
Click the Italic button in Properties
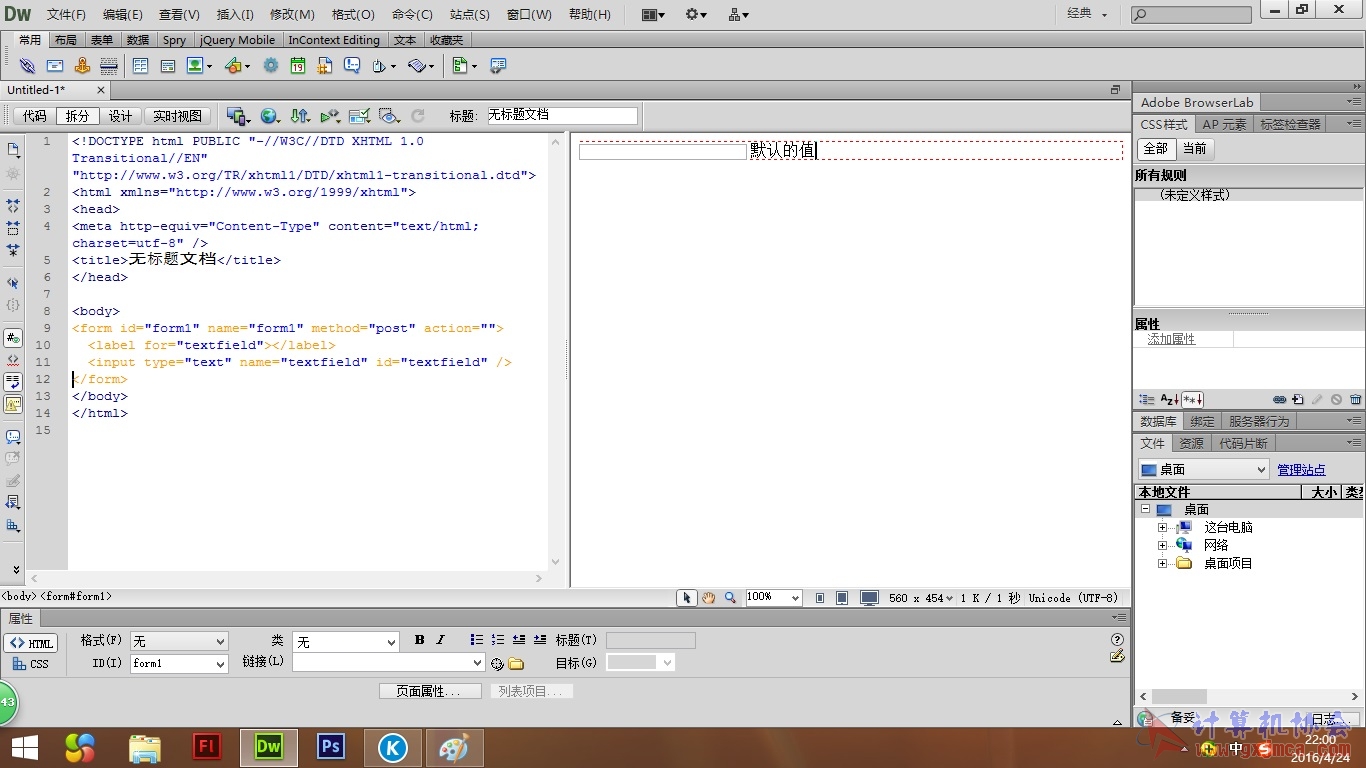pyautogui.click(x=440, y=640)
